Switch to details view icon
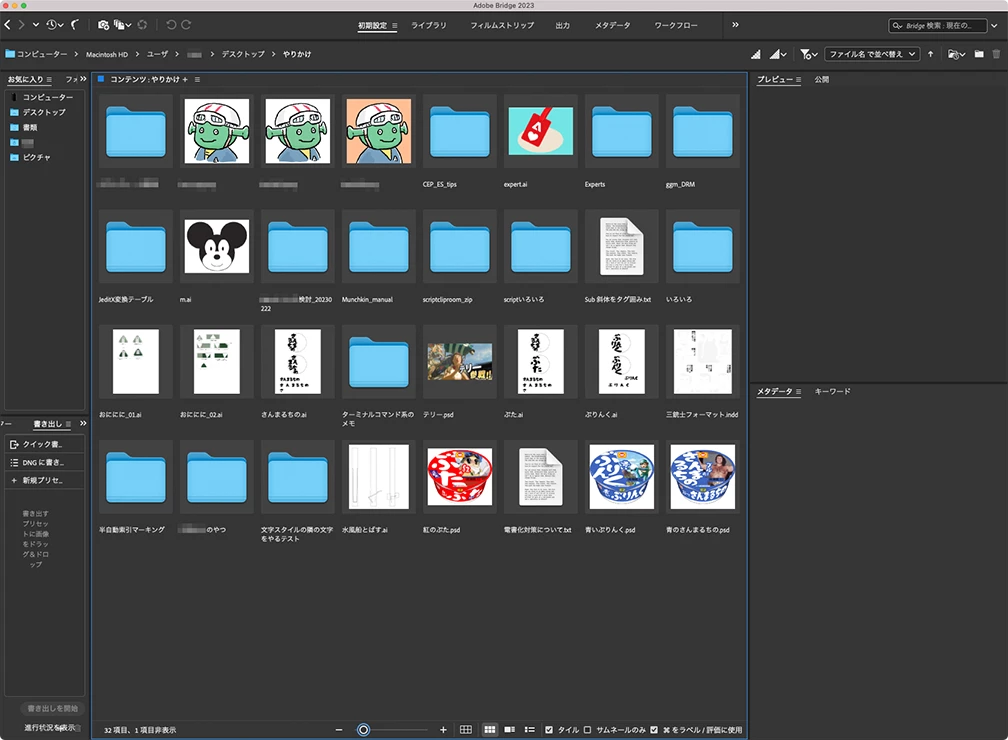Image resolution: width=1008 pixels, height=740 pixels. (x=510, y=730)
